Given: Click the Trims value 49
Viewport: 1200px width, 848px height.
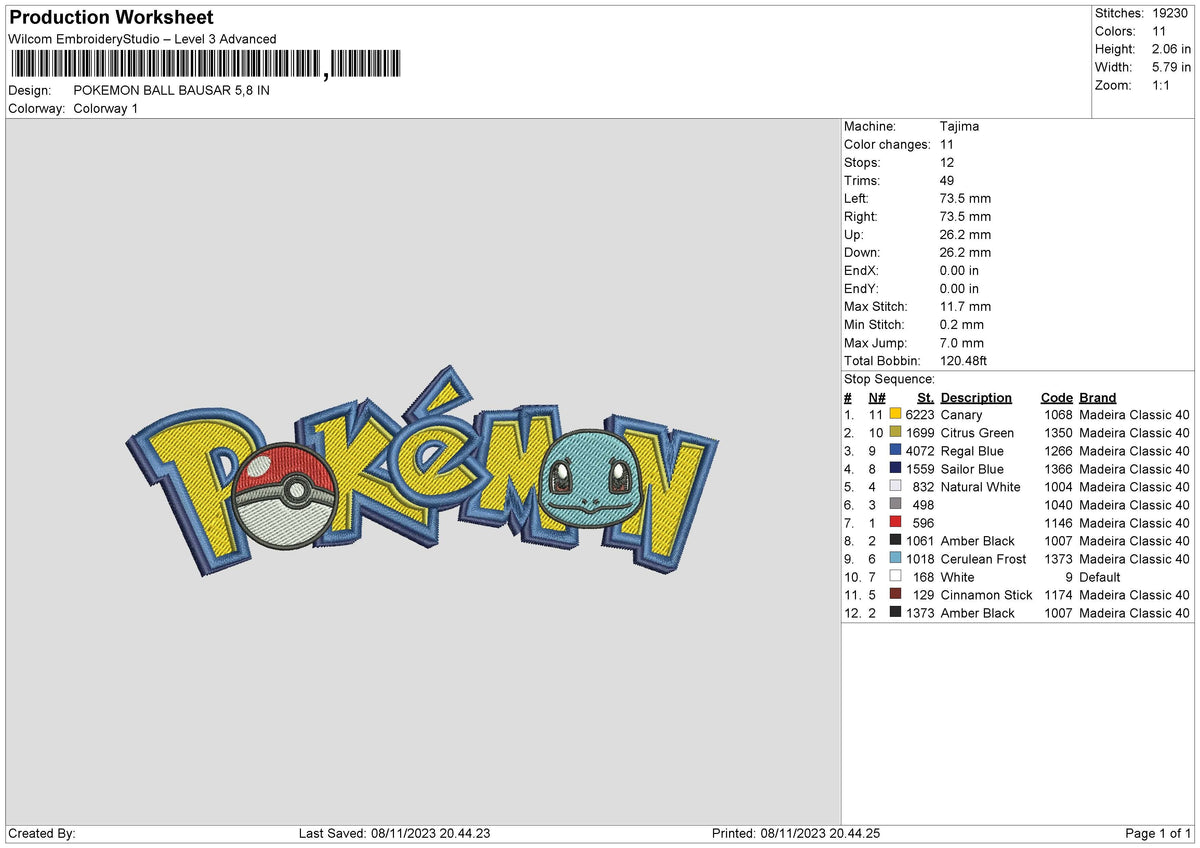Looking at the screenshot, I should tap(947, 180).
